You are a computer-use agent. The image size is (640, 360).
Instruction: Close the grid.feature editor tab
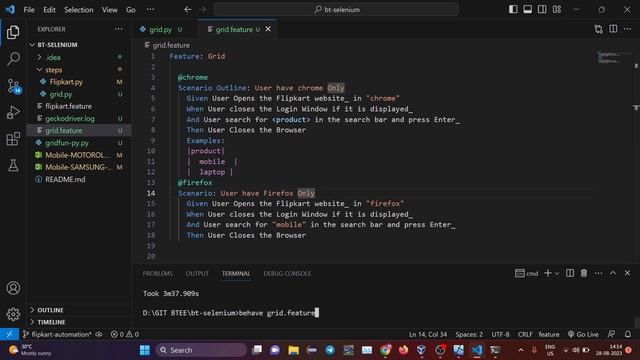pos(268,29)
